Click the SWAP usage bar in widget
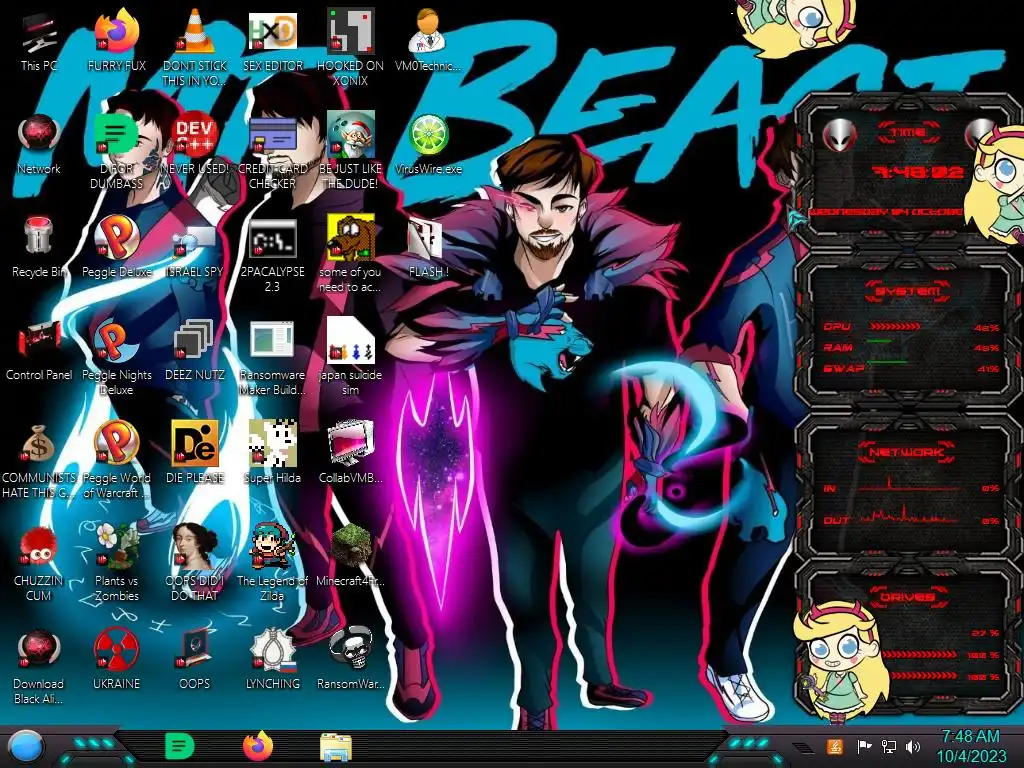 tap(887, 361)
